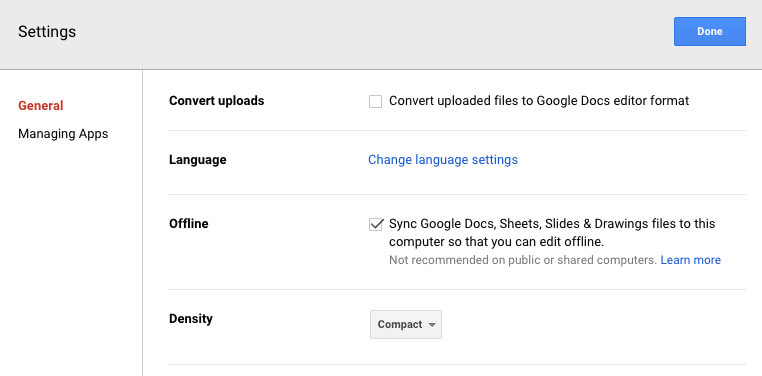Select the General settings tab
The height and width of the screenshot is (376, 762).
[x=41, y=106]
